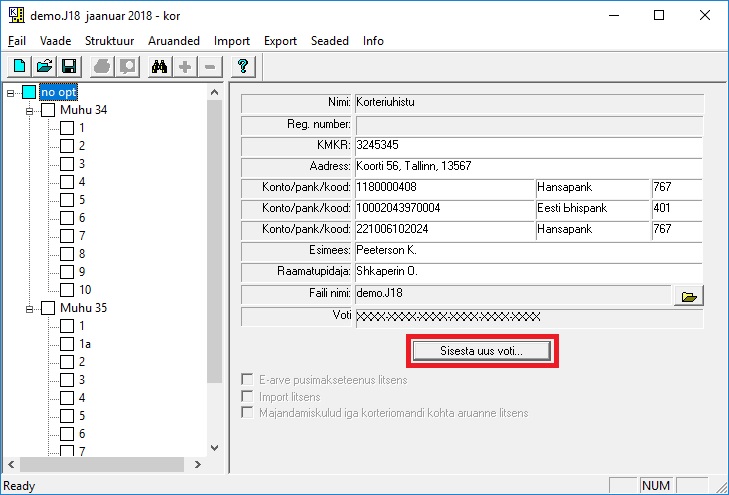Click the Raamatupidaja field Shkaperin O.
Screen dimensions: 729x495
(530, 272)
